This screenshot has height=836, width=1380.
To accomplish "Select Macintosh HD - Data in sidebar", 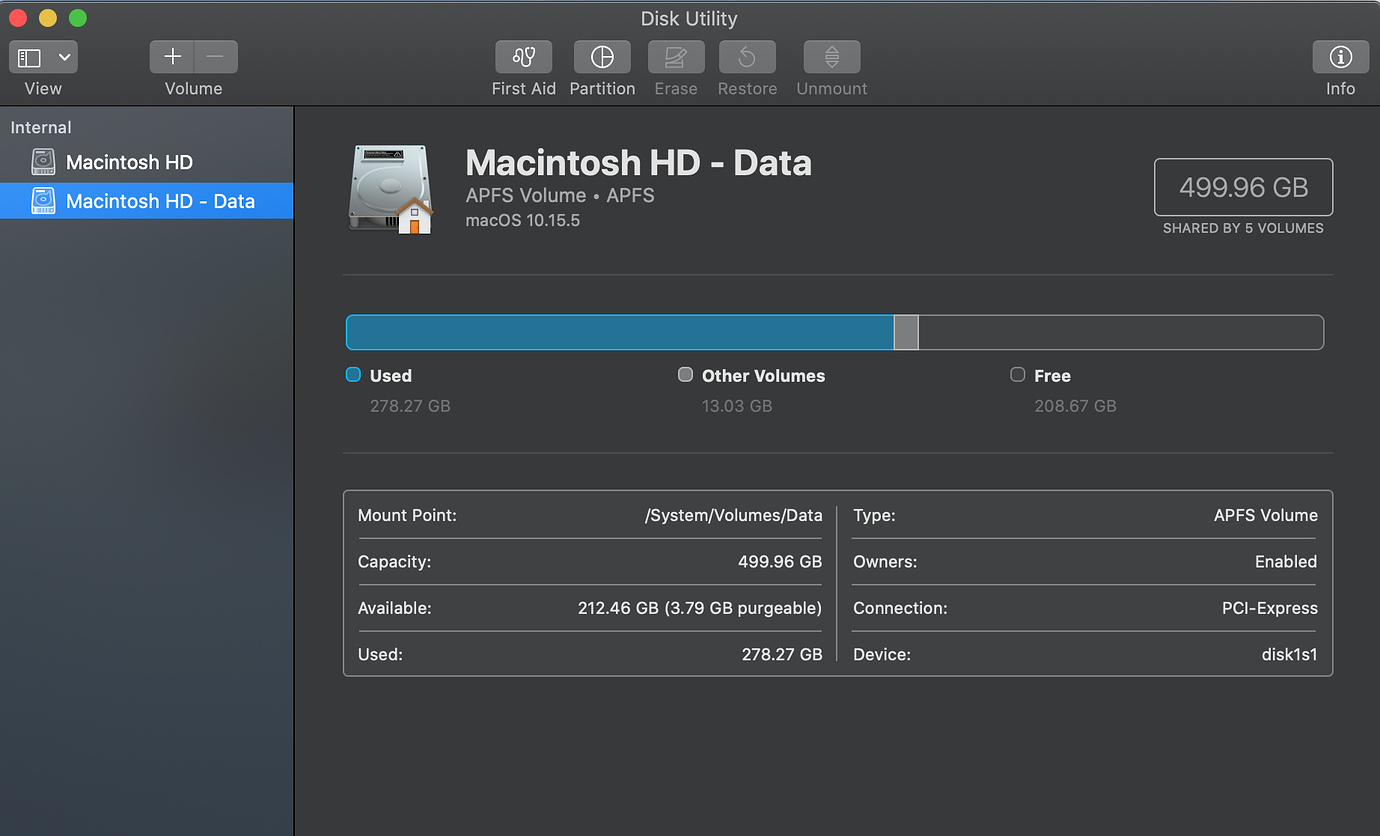I will (146, 201).
